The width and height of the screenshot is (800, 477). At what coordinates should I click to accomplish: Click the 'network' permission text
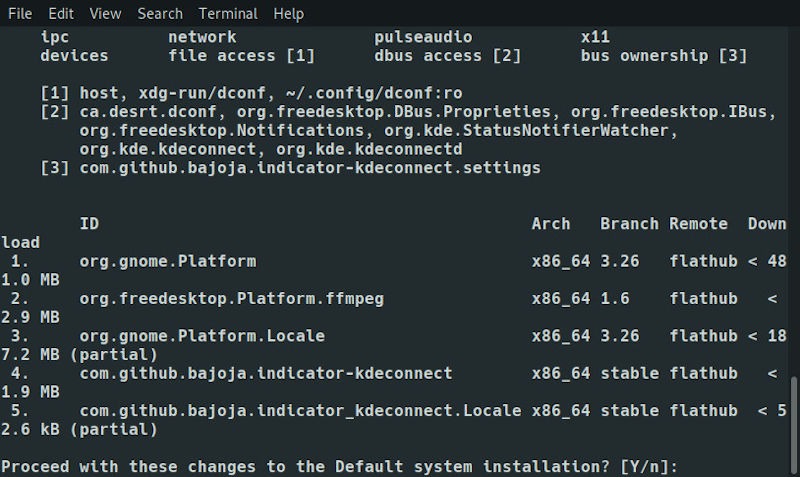[x=203, y=37]
